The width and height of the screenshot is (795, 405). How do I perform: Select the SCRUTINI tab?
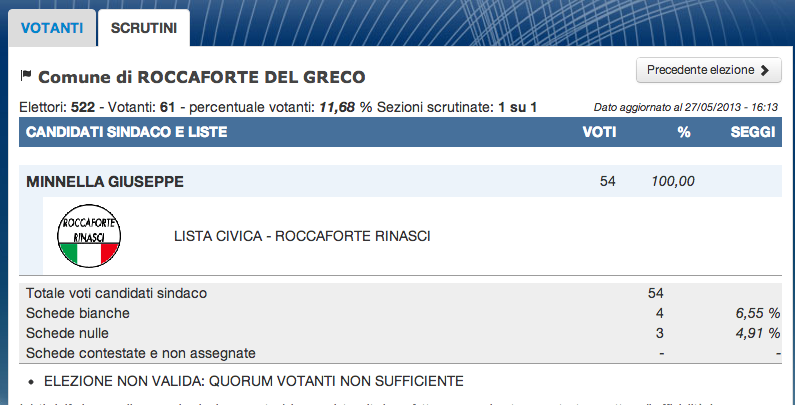(x=143, y=28)
